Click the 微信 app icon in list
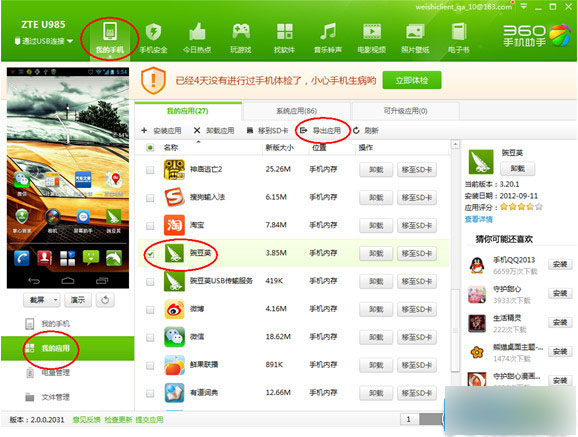 click(x=174, y=337)
